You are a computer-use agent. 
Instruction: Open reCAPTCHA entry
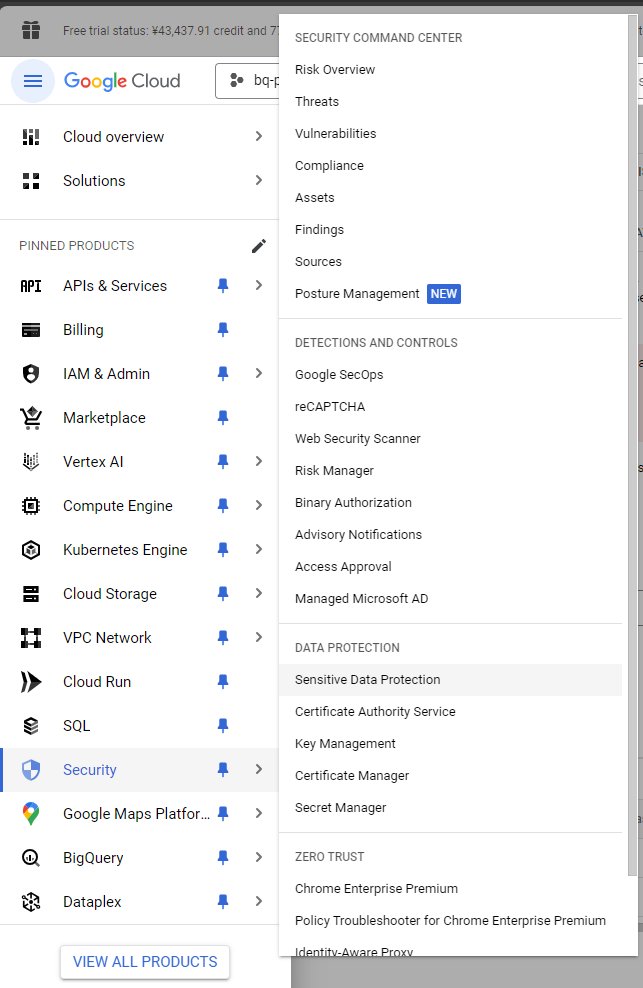tap(330, 407)
